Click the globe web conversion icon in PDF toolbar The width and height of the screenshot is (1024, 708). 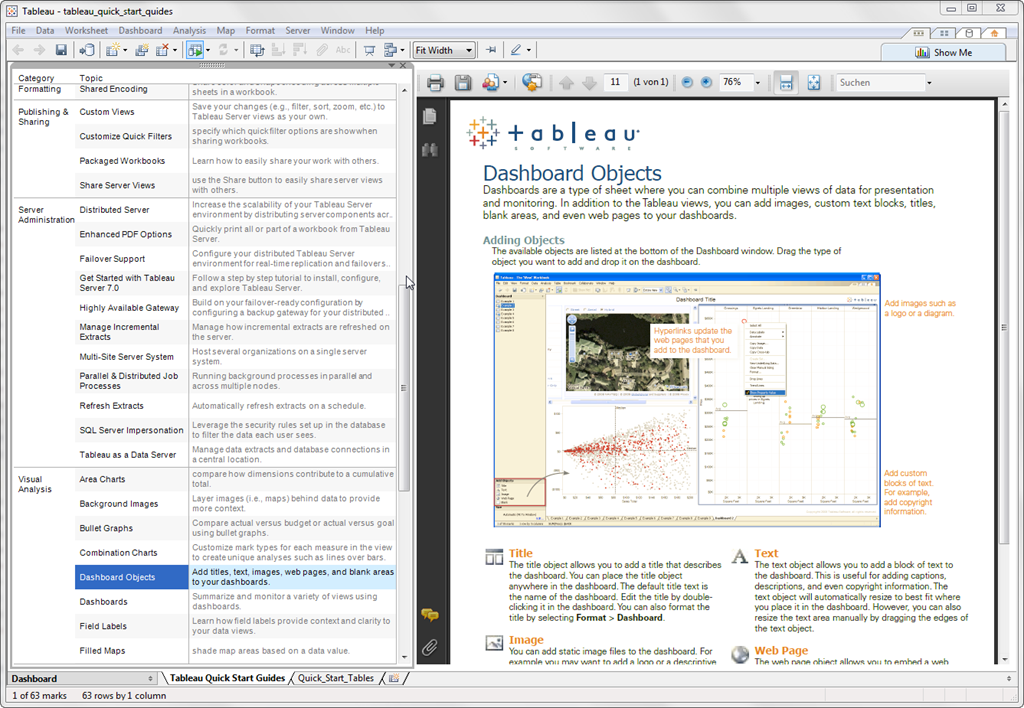[532, 82]
